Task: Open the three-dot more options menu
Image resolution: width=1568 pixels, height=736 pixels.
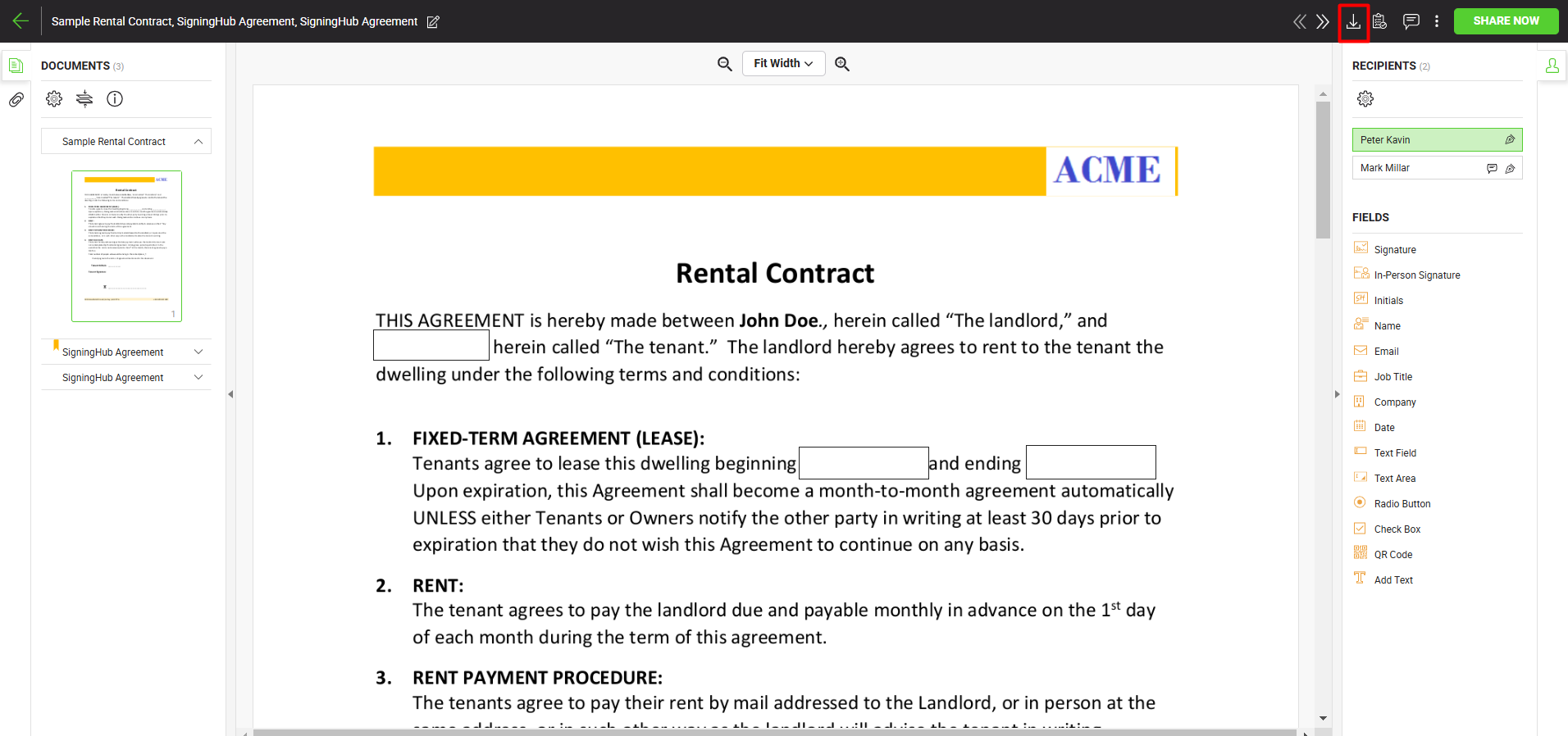Action: pos(1437,21)
